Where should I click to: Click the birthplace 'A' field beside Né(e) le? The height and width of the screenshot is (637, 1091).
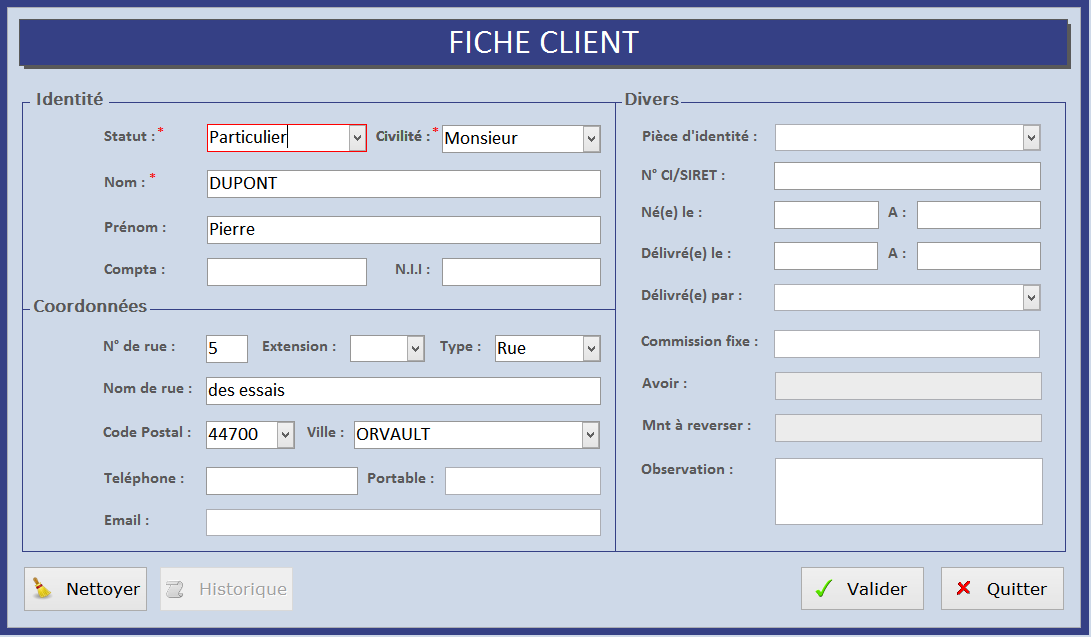coord(979,215)
